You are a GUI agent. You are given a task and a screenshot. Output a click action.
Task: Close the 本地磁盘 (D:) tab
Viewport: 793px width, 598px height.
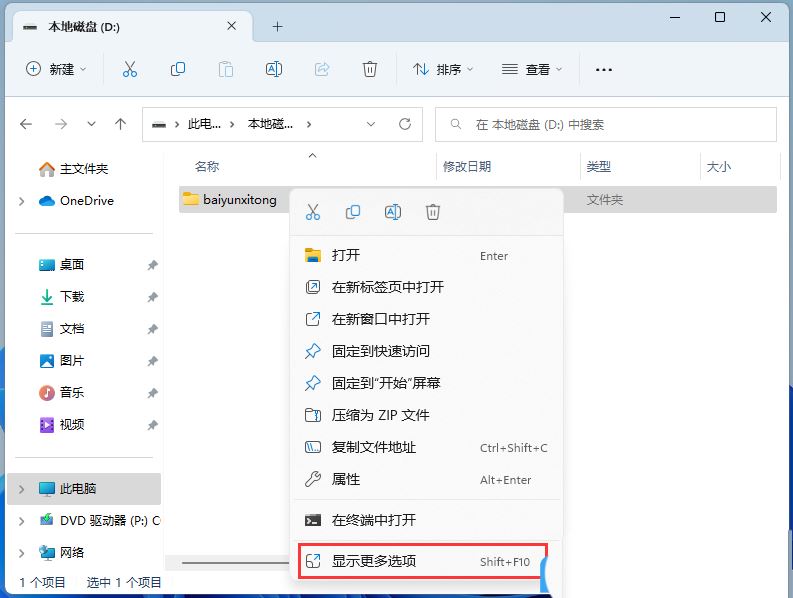pos(231,26)
